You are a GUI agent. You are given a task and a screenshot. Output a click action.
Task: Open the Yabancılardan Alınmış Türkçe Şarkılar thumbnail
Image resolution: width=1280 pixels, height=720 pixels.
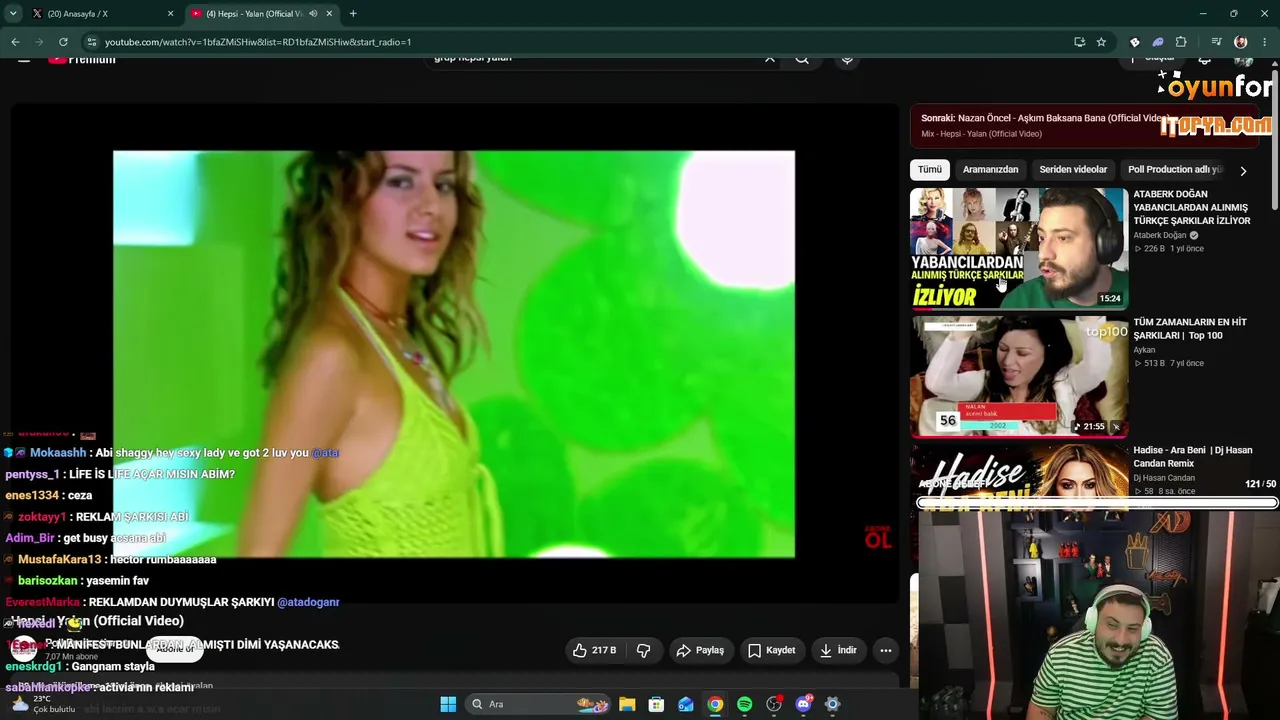tap(1019, 248)
